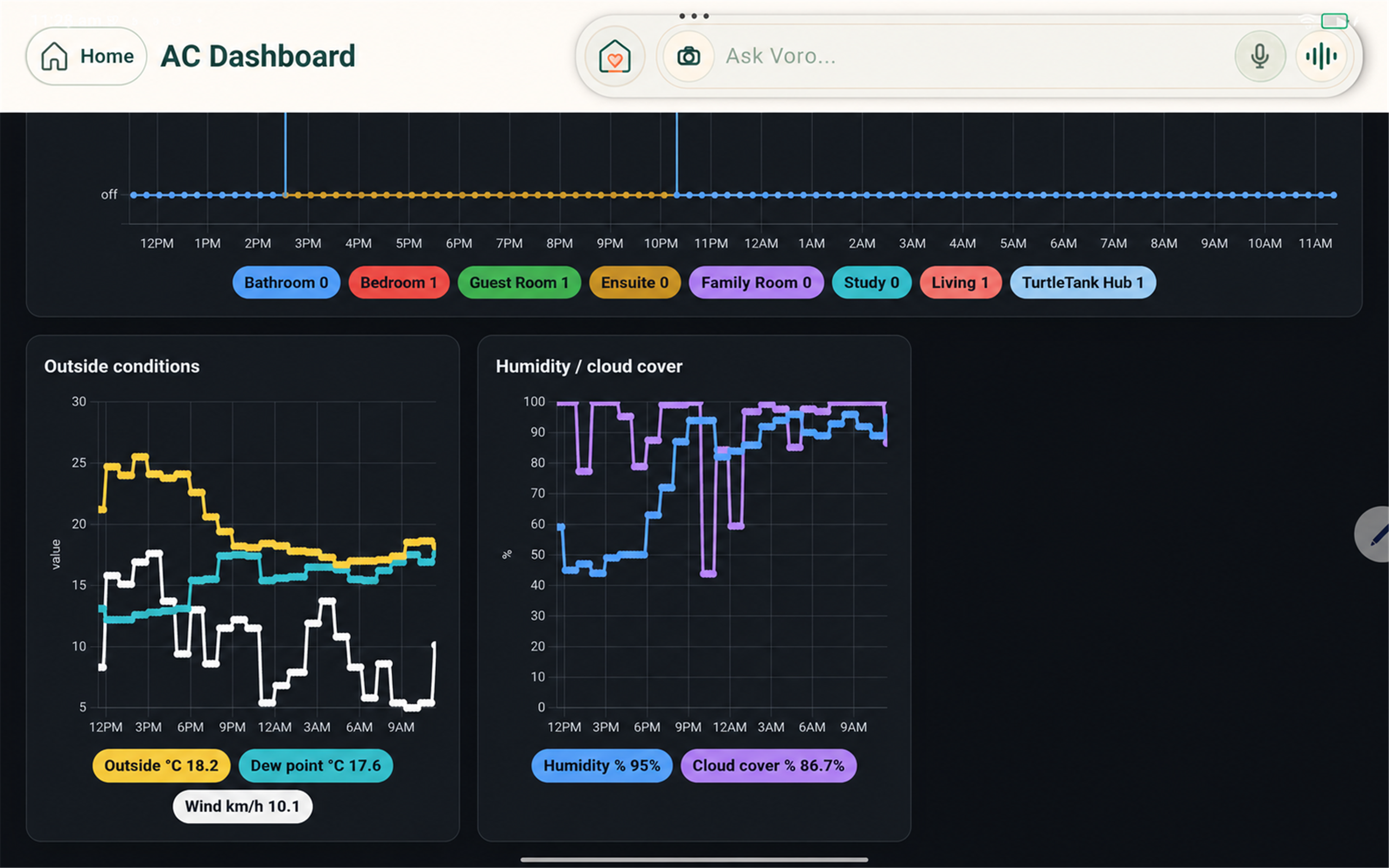Click the Outside conditions chart title

point(122,366)
